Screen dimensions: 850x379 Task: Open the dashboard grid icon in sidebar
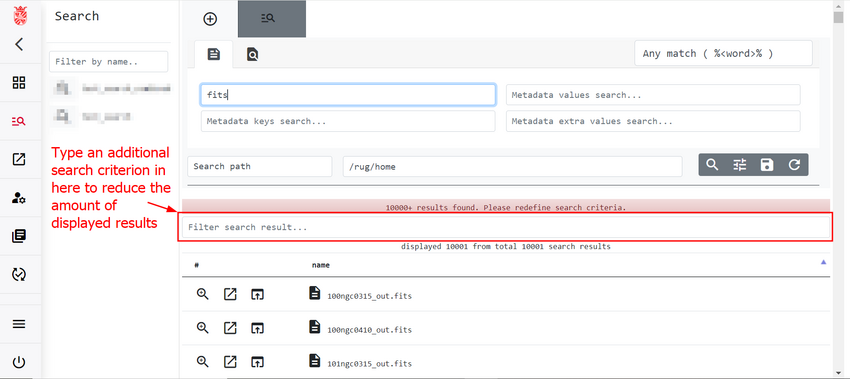pyautogui.click(x=19, y=82)
